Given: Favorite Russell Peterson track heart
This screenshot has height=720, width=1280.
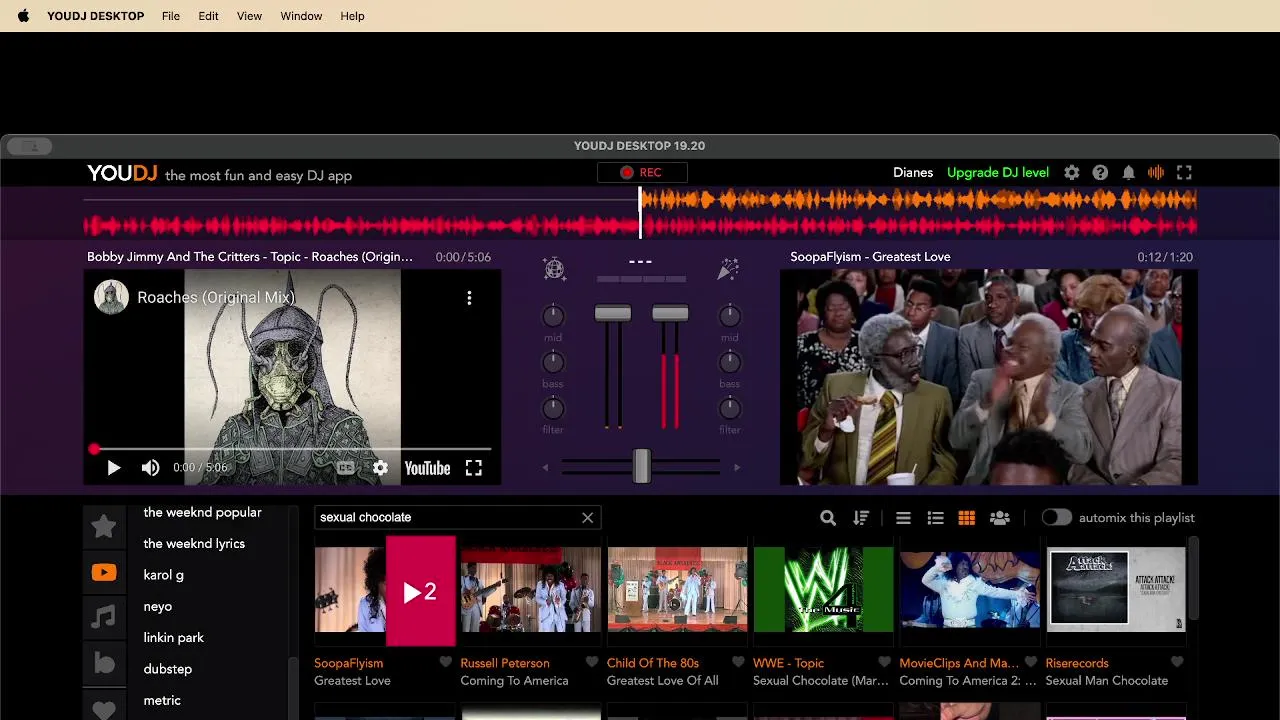Looking at the screenshot, I should coord(592,663).
